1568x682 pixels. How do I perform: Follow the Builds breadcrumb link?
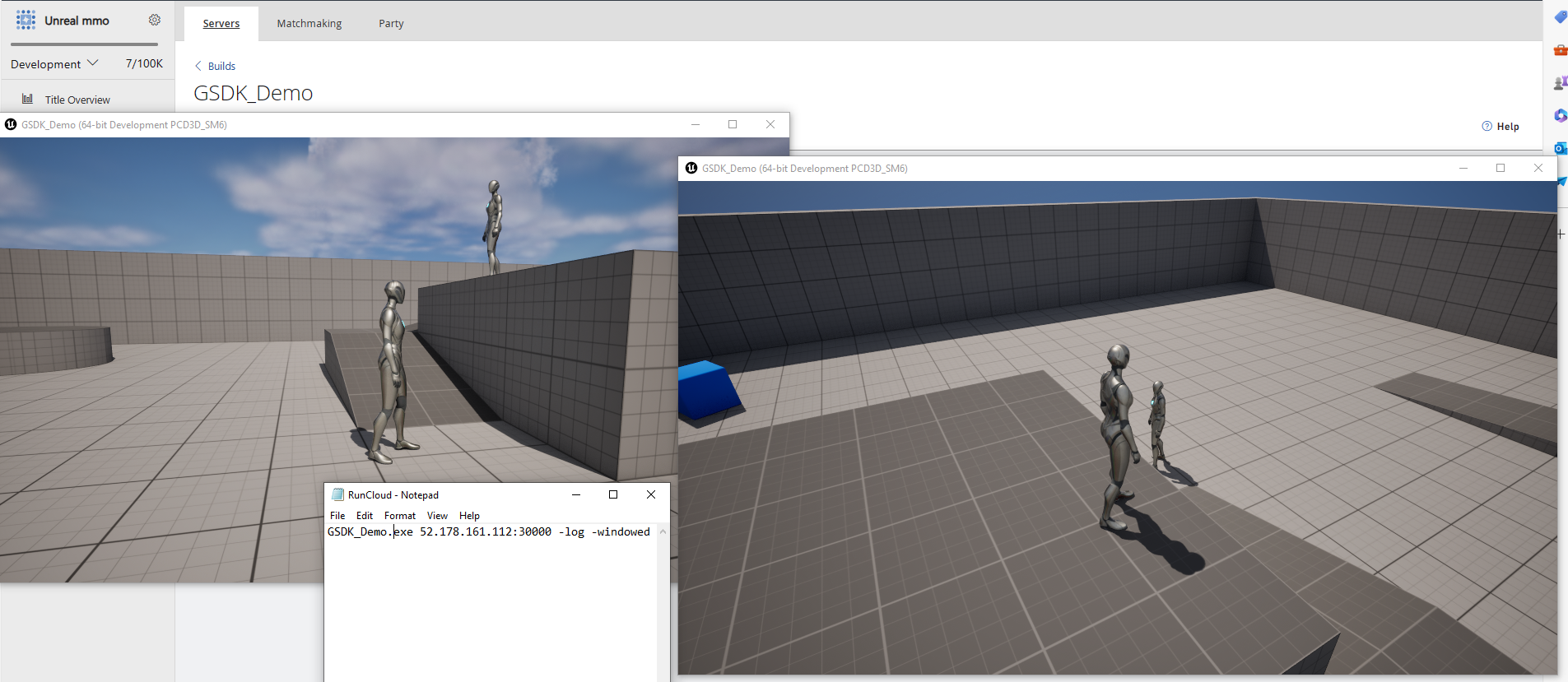pyautogui.click(x=221, y=66)
